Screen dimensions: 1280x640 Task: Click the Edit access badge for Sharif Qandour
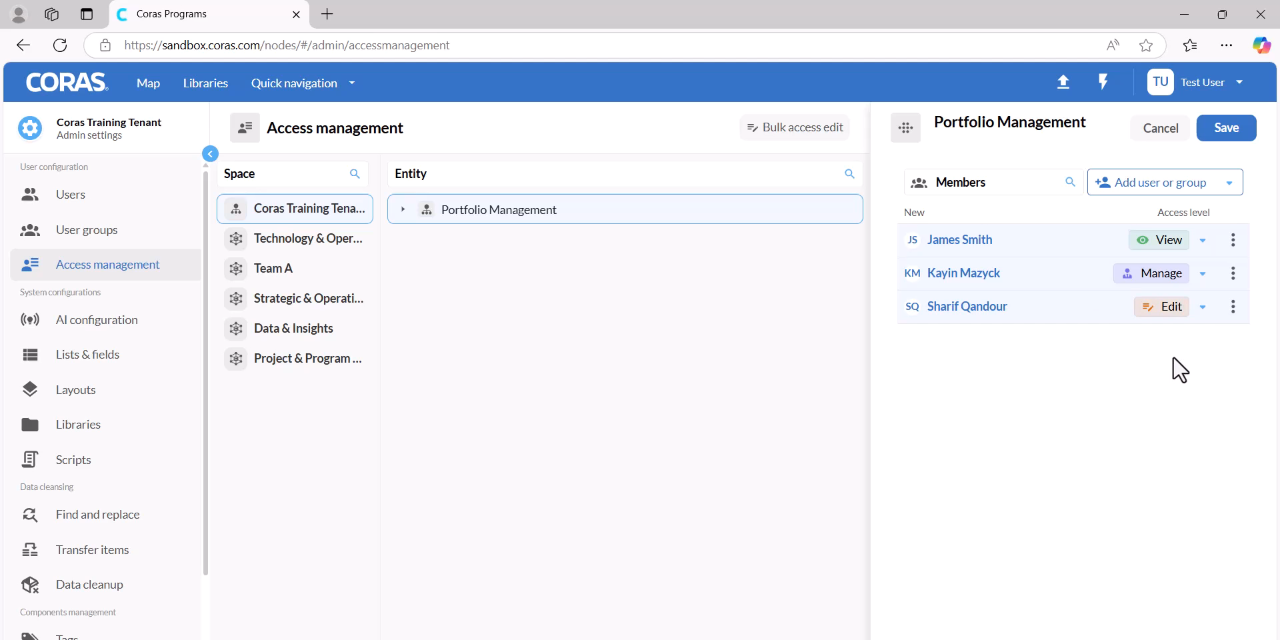click(1162, 307)
